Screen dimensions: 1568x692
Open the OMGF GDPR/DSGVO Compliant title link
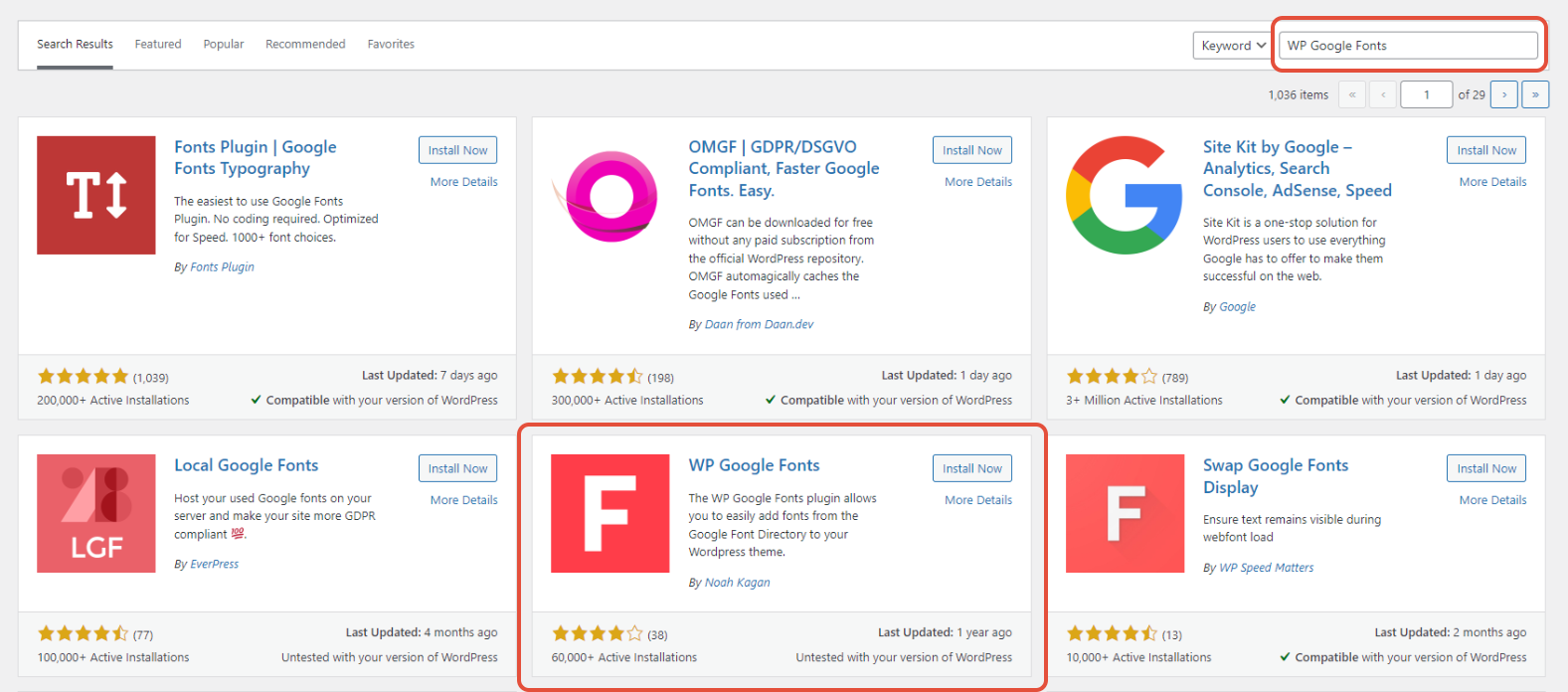[784, 168]
